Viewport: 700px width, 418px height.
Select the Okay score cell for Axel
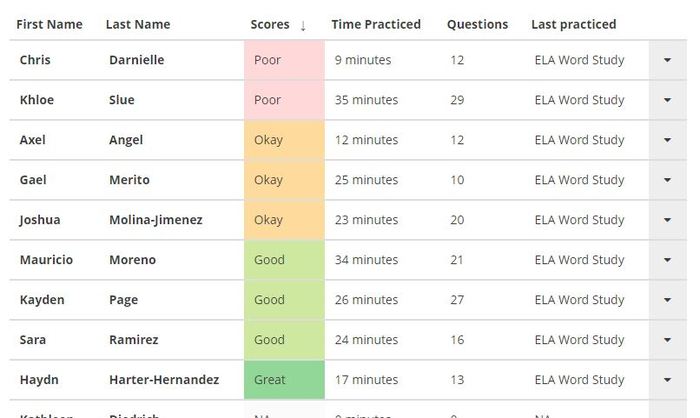click(x=284, y=140)
